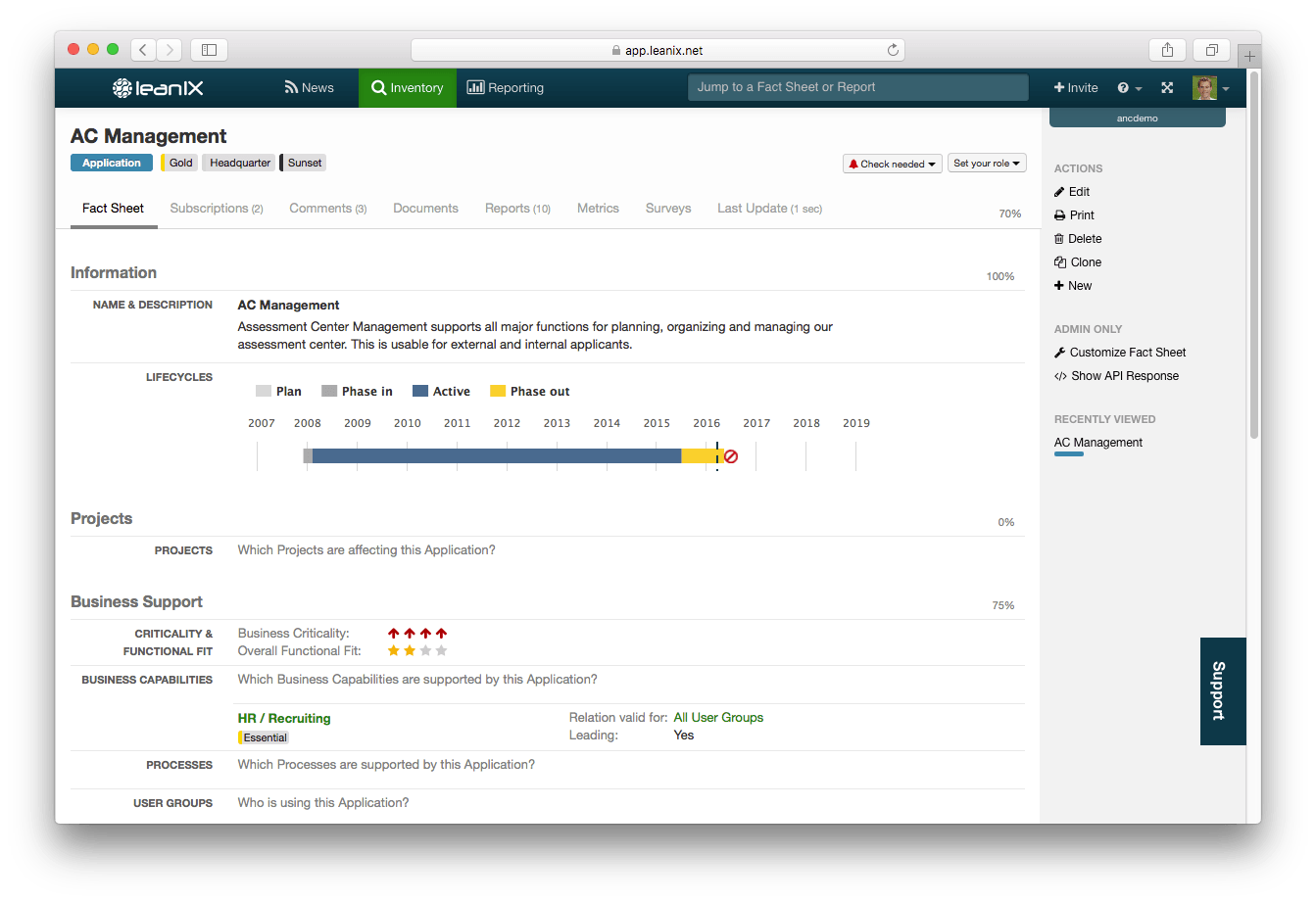Screen dimensions: 1316x902
Task: Click the Overall Functional Fit star rating
Action: (417, 650)
